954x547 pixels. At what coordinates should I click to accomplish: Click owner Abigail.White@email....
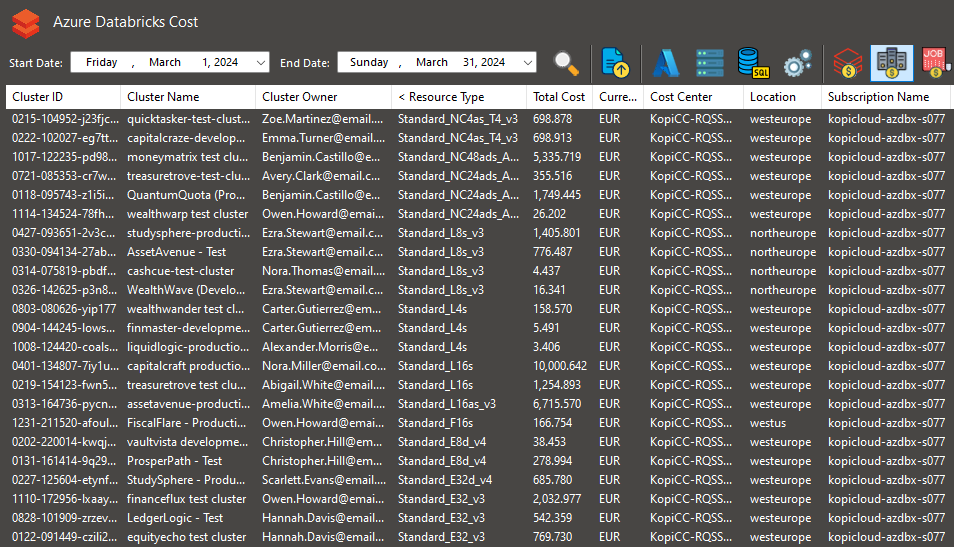pos(324,385)
